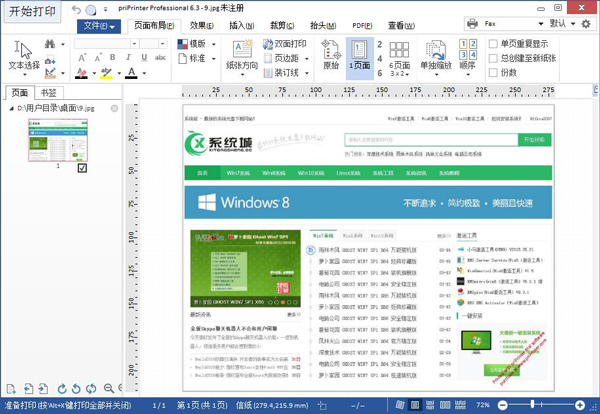Click the ruler measure tool icon
The width and height of the screenshot is (600, 414).
coord(50,73)
